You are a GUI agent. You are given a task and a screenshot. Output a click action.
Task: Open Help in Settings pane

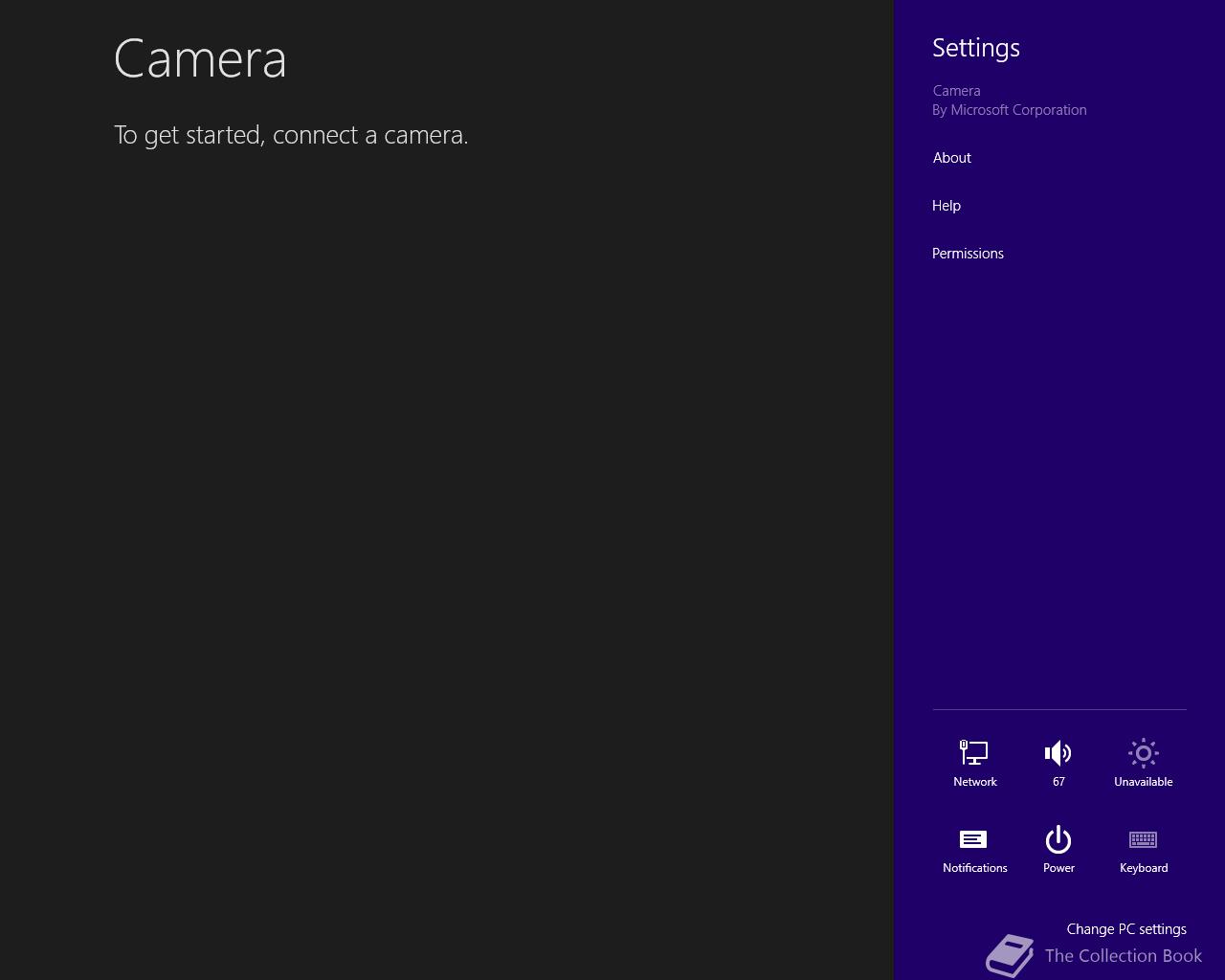tap(947, 206)
